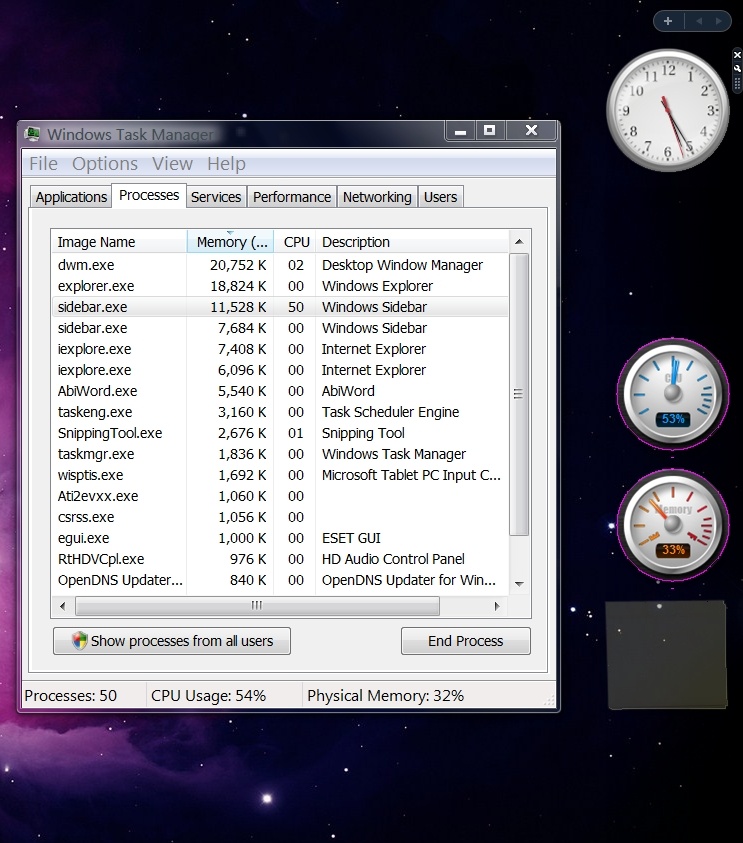This screenshot has height=843, width=743.
Task: Open the Performance tab
Action: [292, 197]
